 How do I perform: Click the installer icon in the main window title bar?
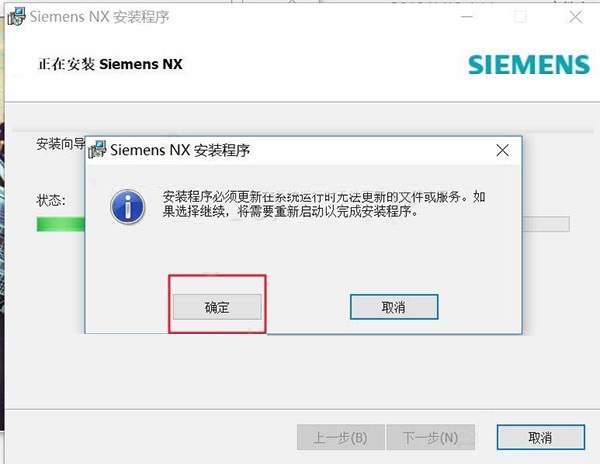(x=16, y=17)
